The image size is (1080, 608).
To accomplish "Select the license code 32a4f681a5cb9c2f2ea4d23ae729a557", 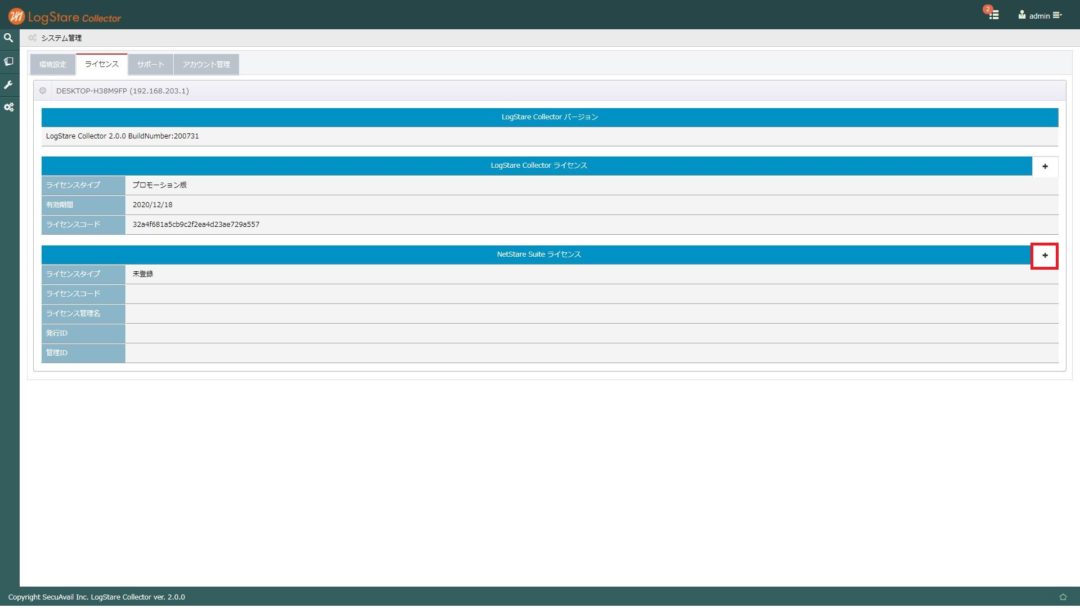I will click(196, 224).
